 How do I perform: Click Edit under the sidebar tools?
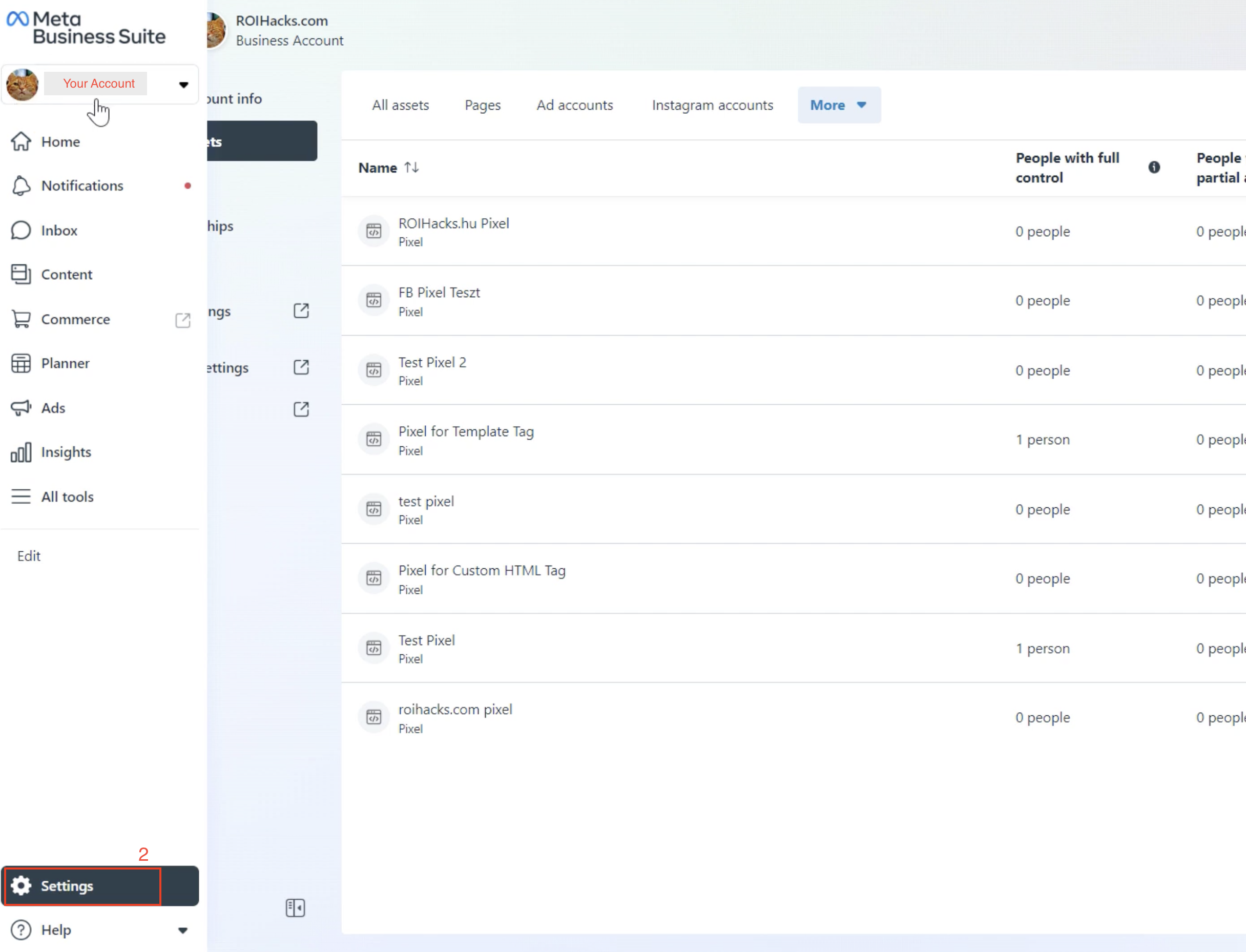pos(29,556)
